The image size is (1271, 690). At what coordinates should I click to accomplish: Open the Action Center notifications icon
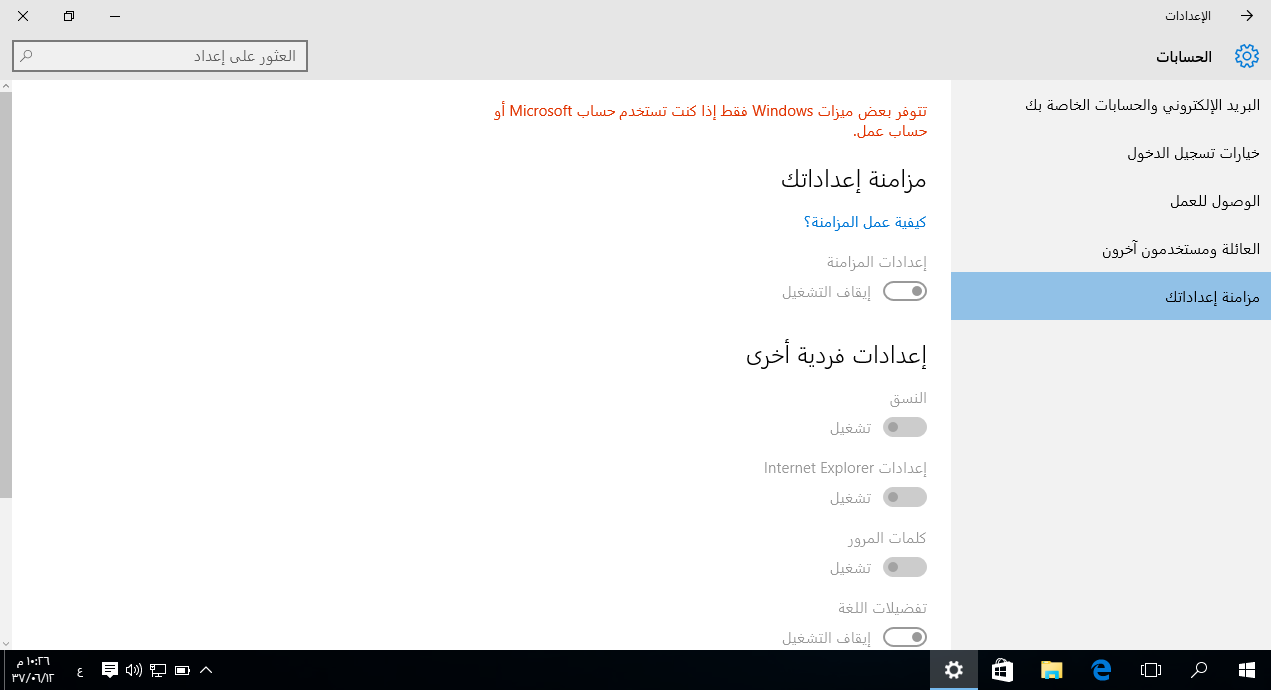click(110, 670)
